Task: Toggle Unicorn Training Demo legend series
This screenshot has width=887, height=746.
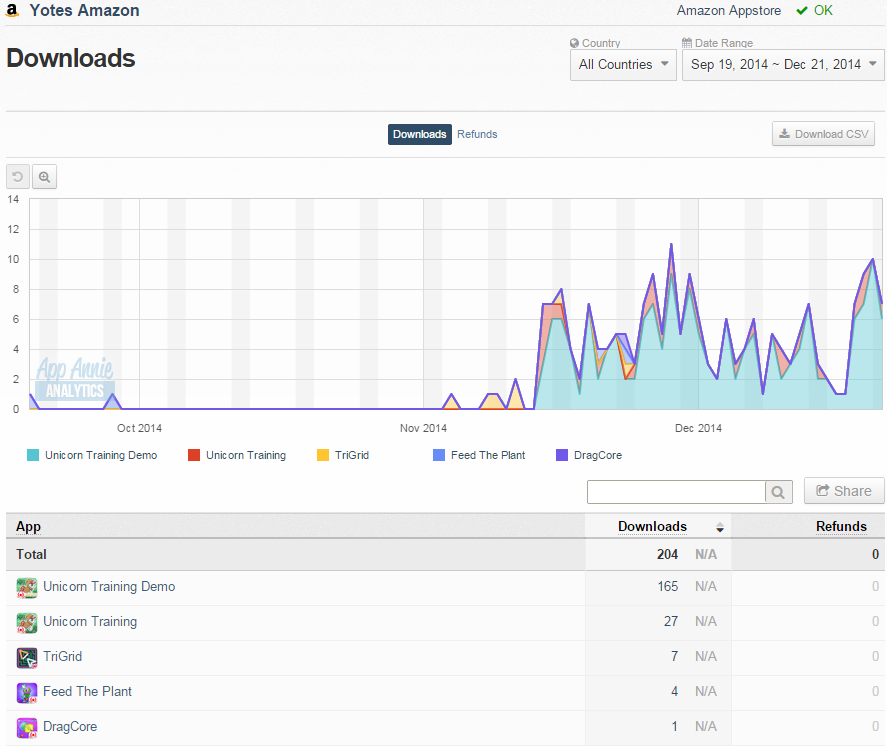Action: pos(92,455)
